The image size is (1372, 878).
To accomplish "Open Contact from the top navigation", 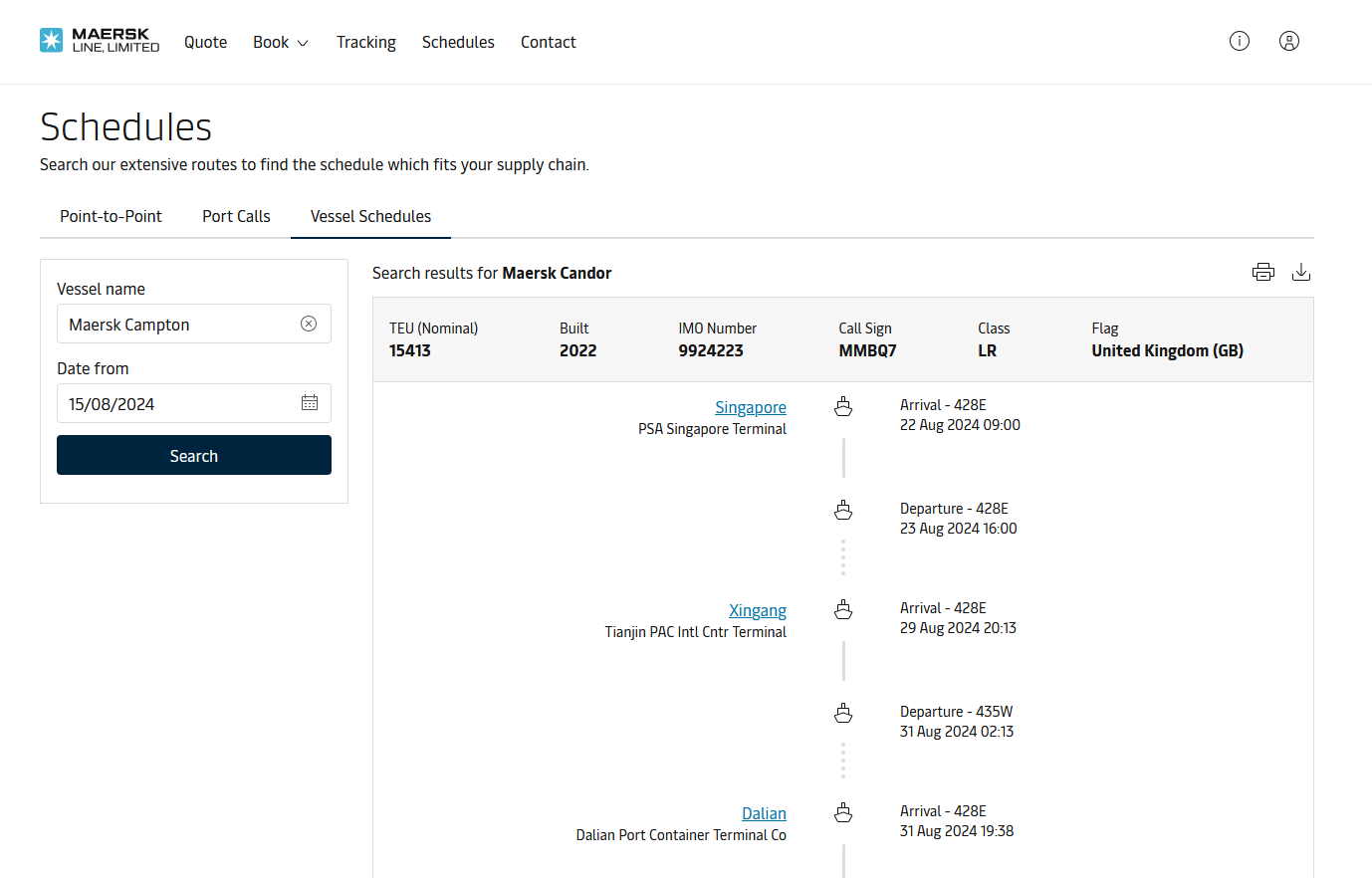I will coord(548,42).
